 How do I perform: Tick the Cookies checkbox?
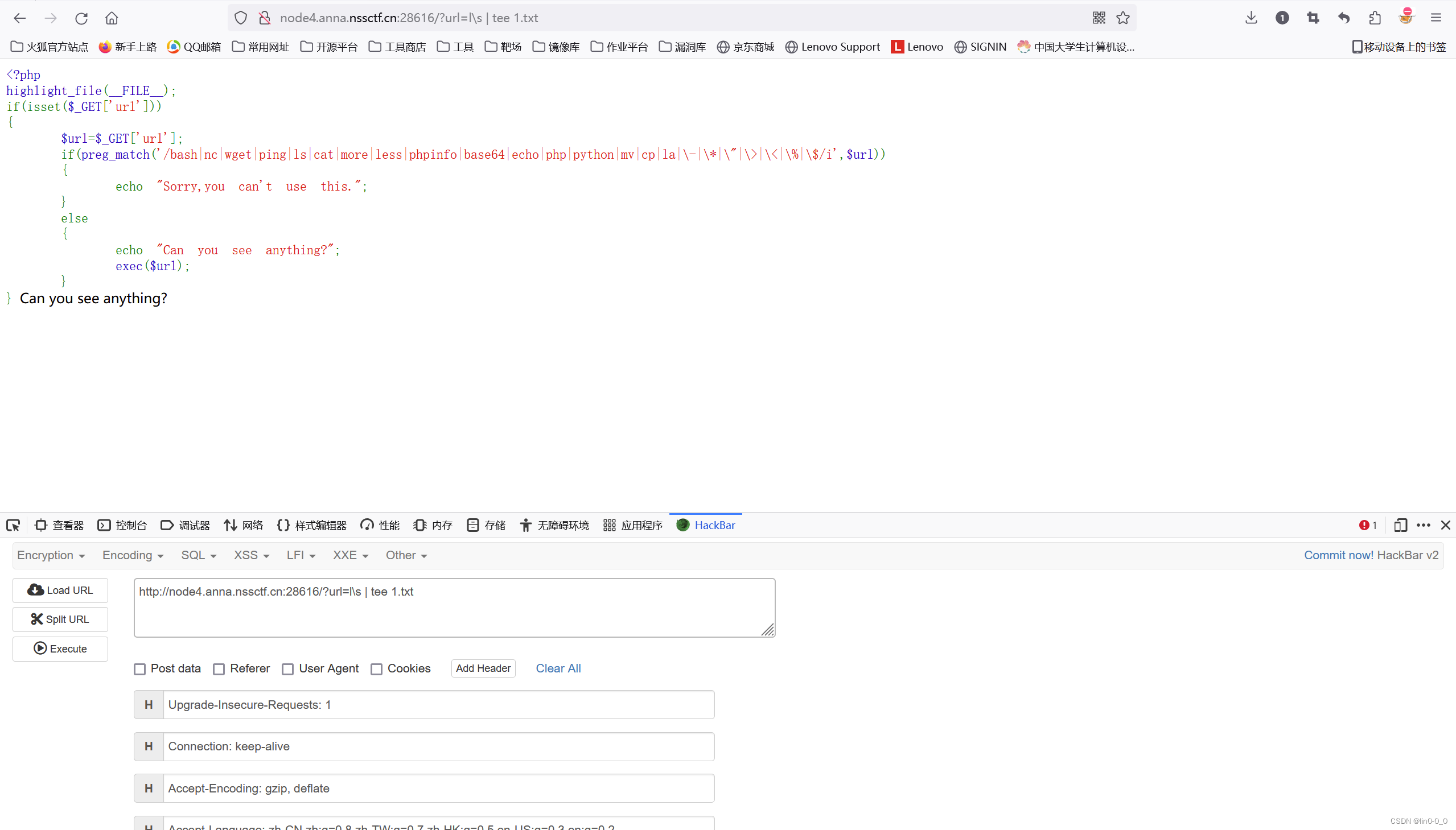[x=376, y=668]
